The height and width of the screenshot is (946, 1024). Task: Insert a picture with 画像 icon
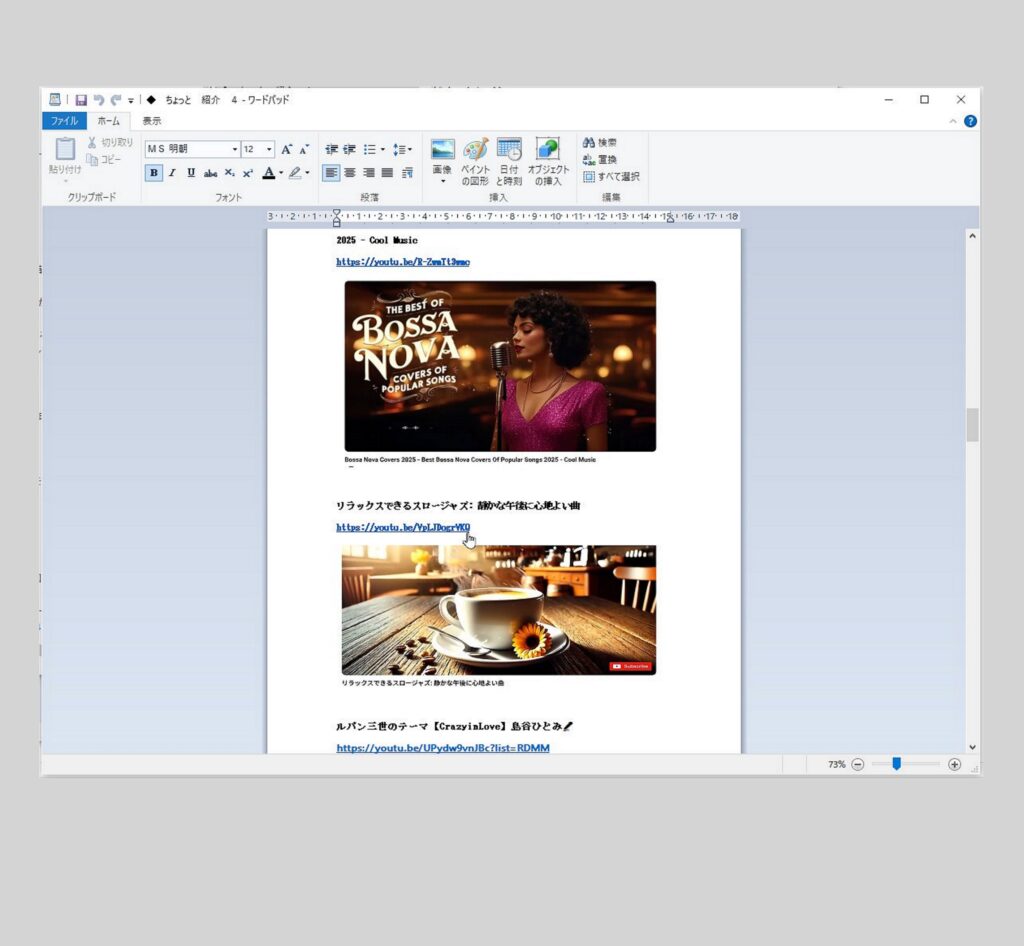click(x=443, y=149)
